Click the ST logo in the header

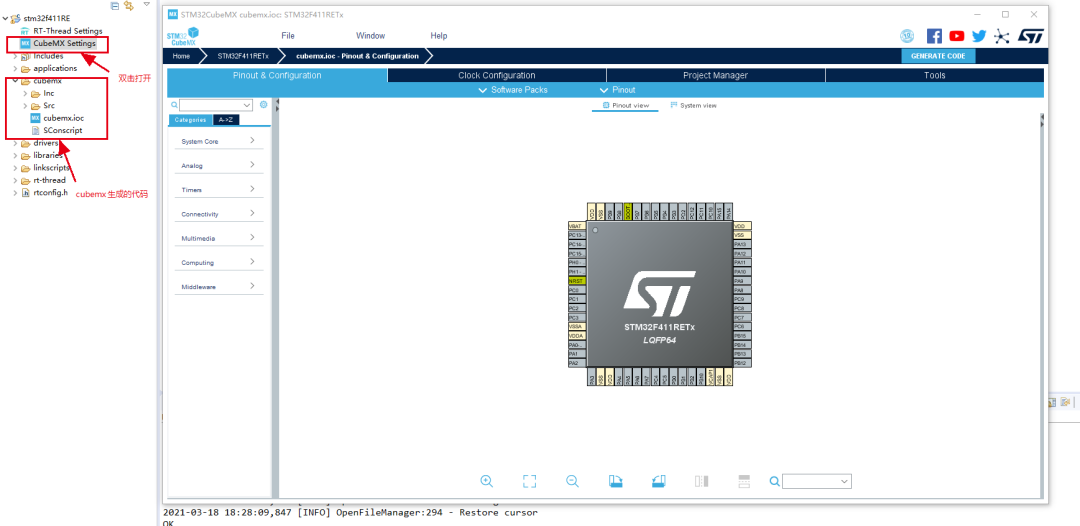point(1031,36)
